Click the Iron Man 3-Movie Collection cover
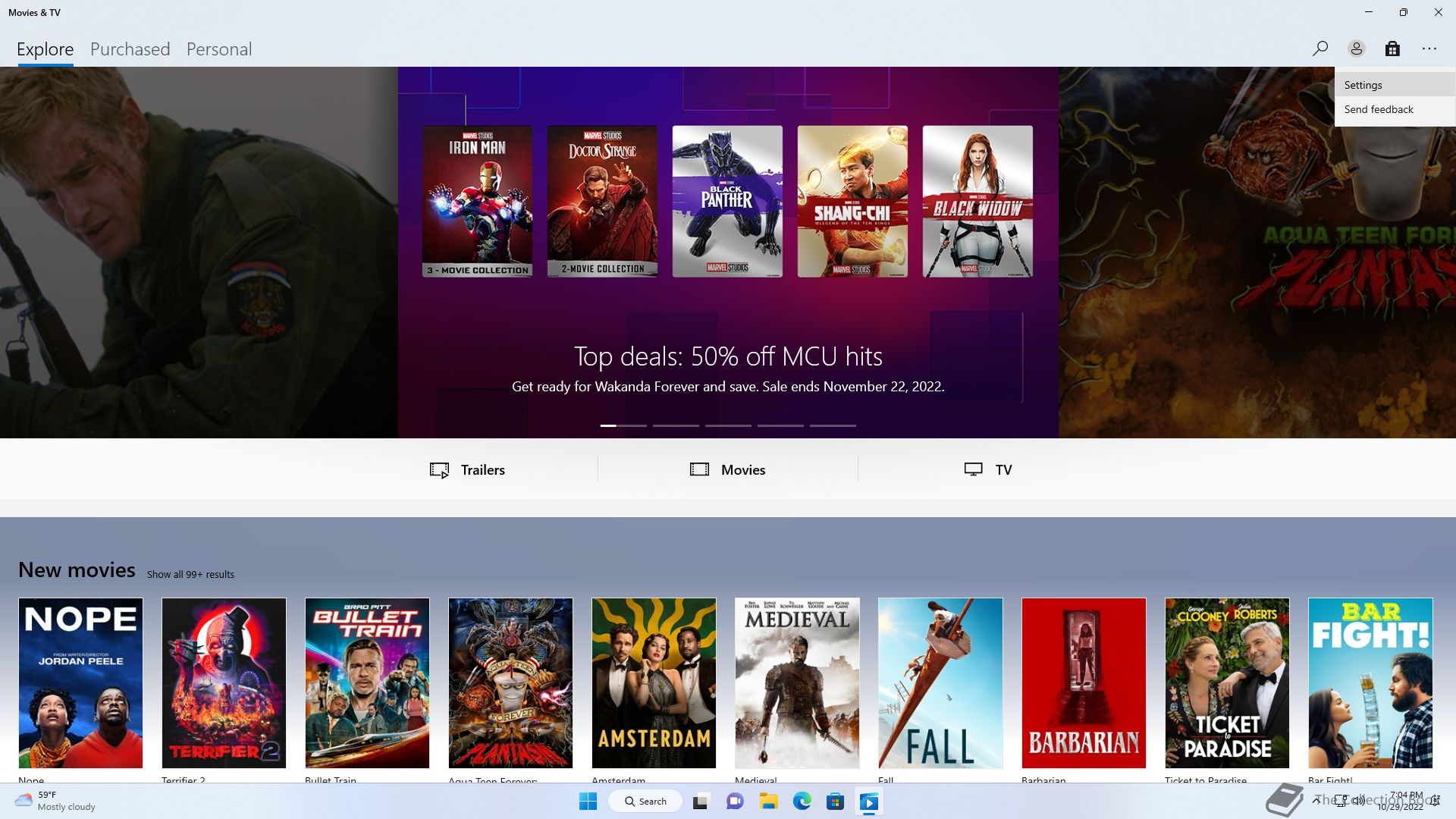 pos(477,202)
